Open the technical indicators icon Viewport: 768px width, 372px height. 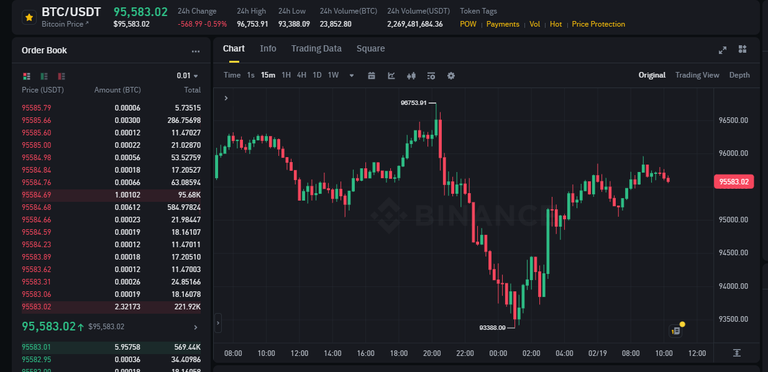point(391,75)
